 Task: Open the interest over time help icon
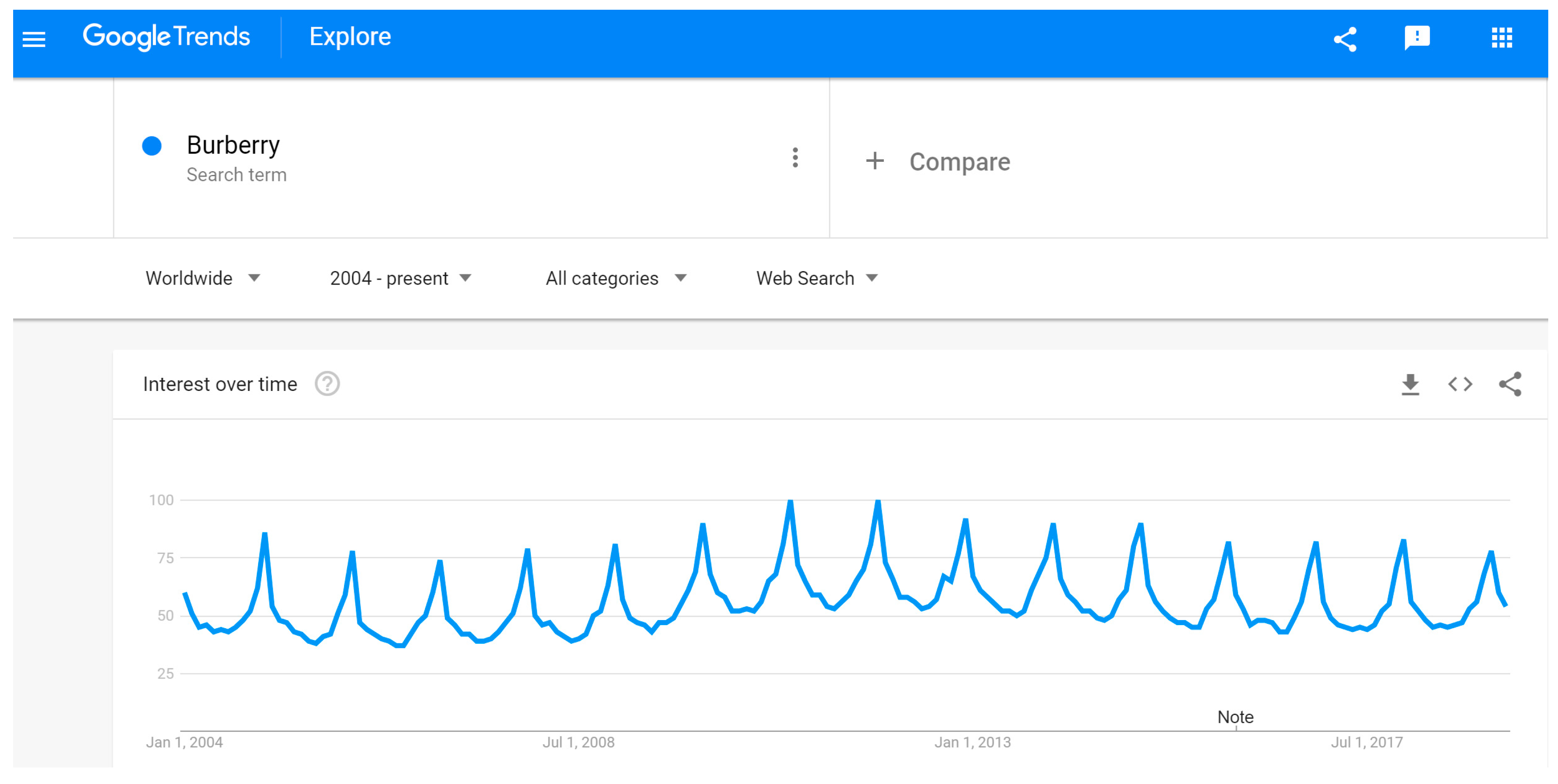tap(327, 384)
